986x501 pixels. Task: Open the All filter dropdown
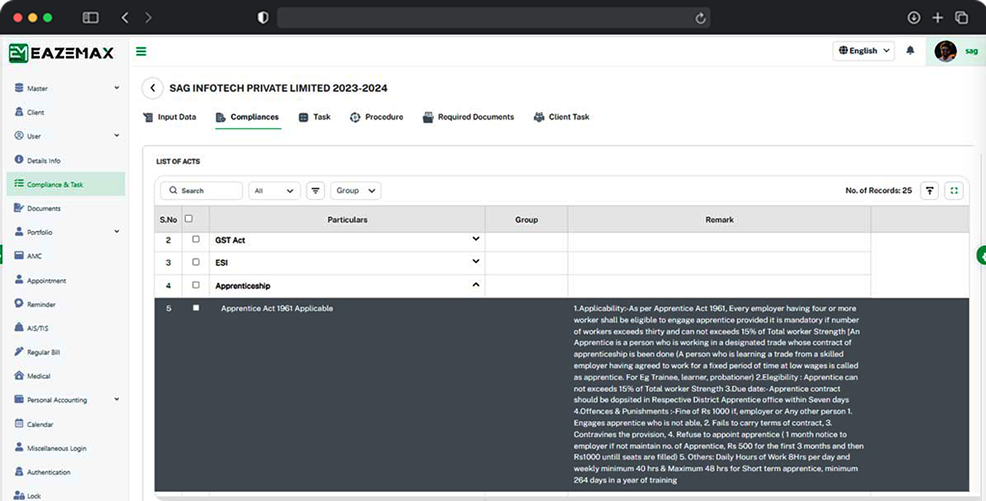click(274, 190)
